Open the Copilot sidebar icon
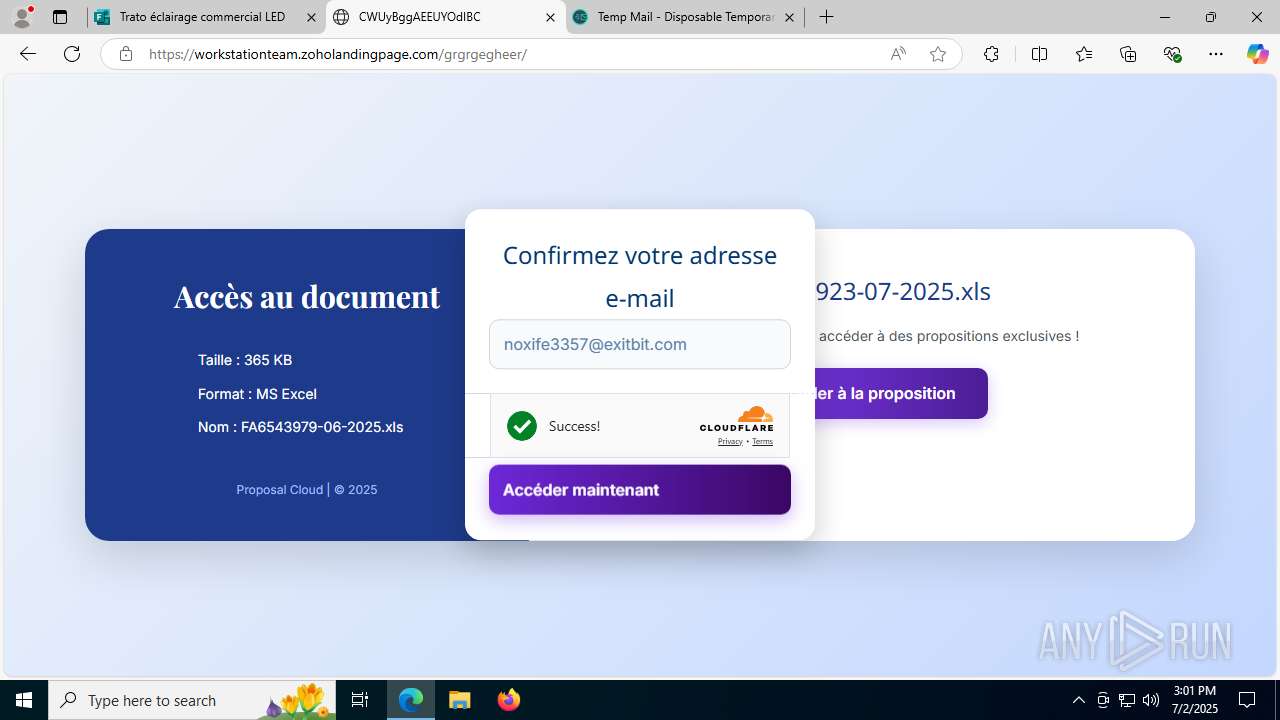This screenshot has height=720, width=1280. click(1257, 54)
